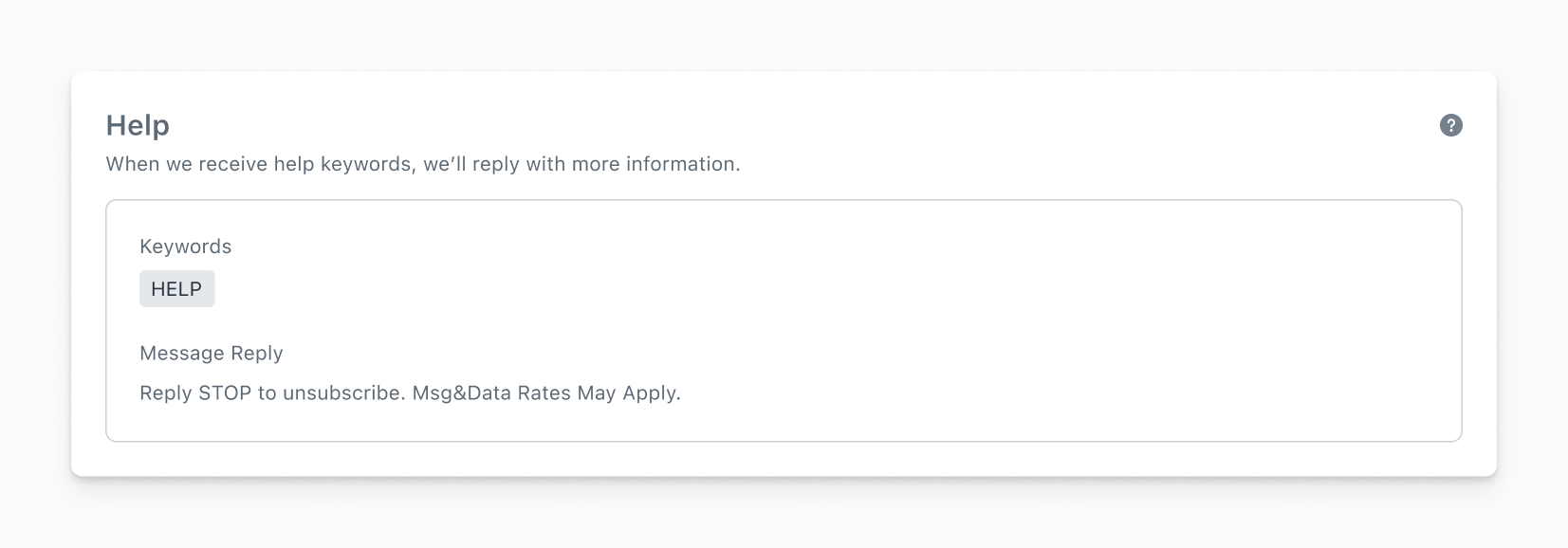This screenshot has width=1568, height=548.
Task: Click the Keywords label
Action: coord(185,247)
